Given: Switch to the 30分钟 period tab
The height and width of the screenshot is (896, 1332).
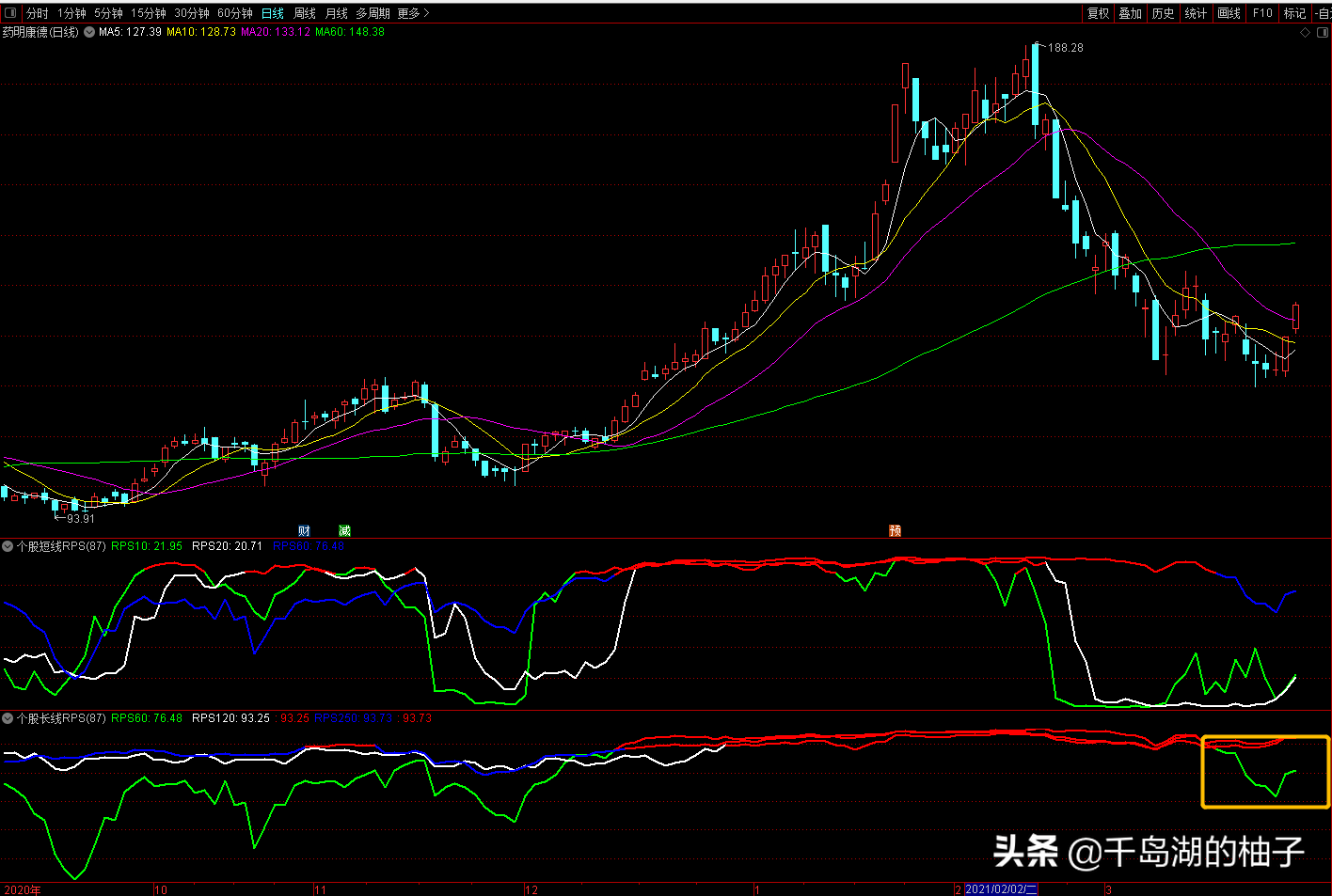Looking at the screenshot, I should [191, 13].
